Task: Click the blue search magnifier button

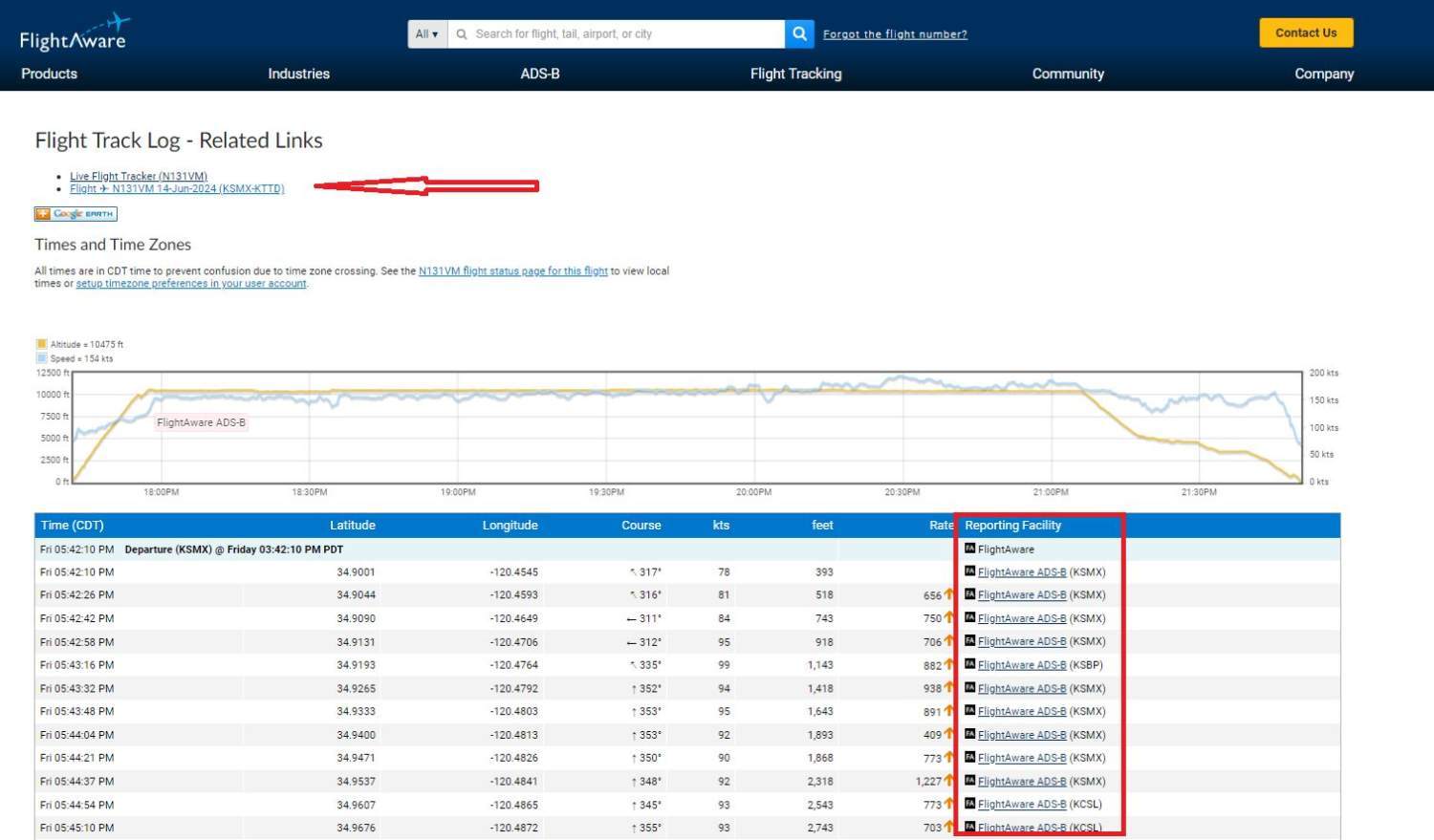Action: tap(799, 33)
